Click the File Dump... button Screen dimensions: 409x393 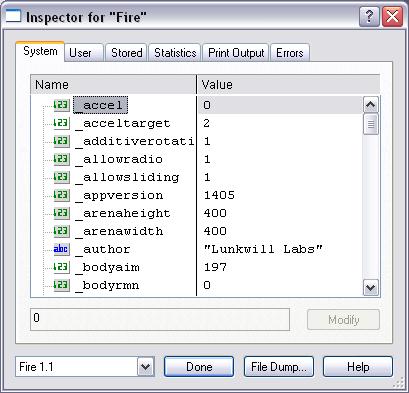279,367
